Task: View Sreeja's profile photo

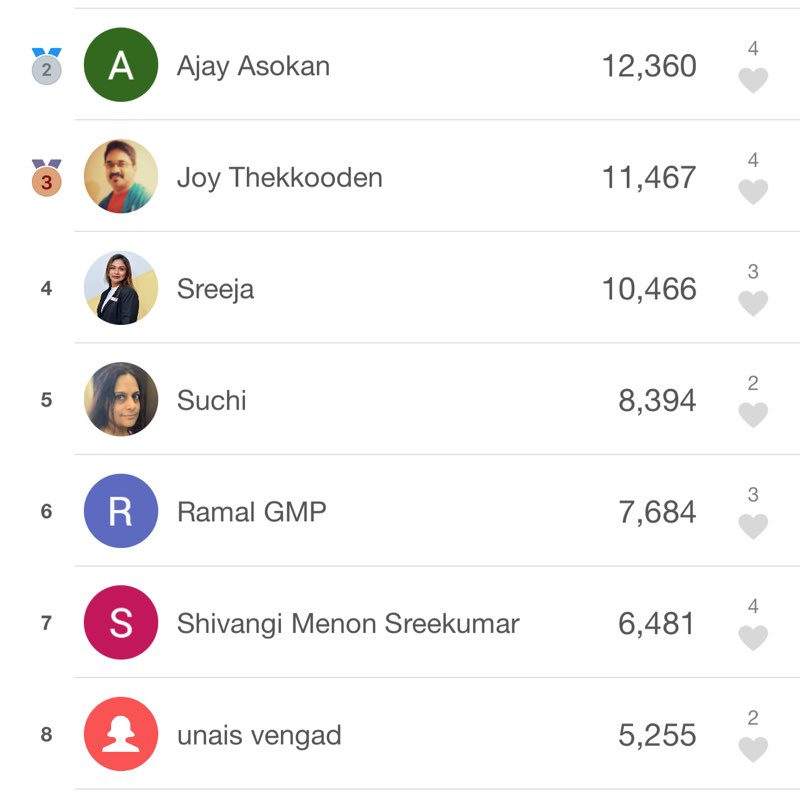Action: (121, 288)
